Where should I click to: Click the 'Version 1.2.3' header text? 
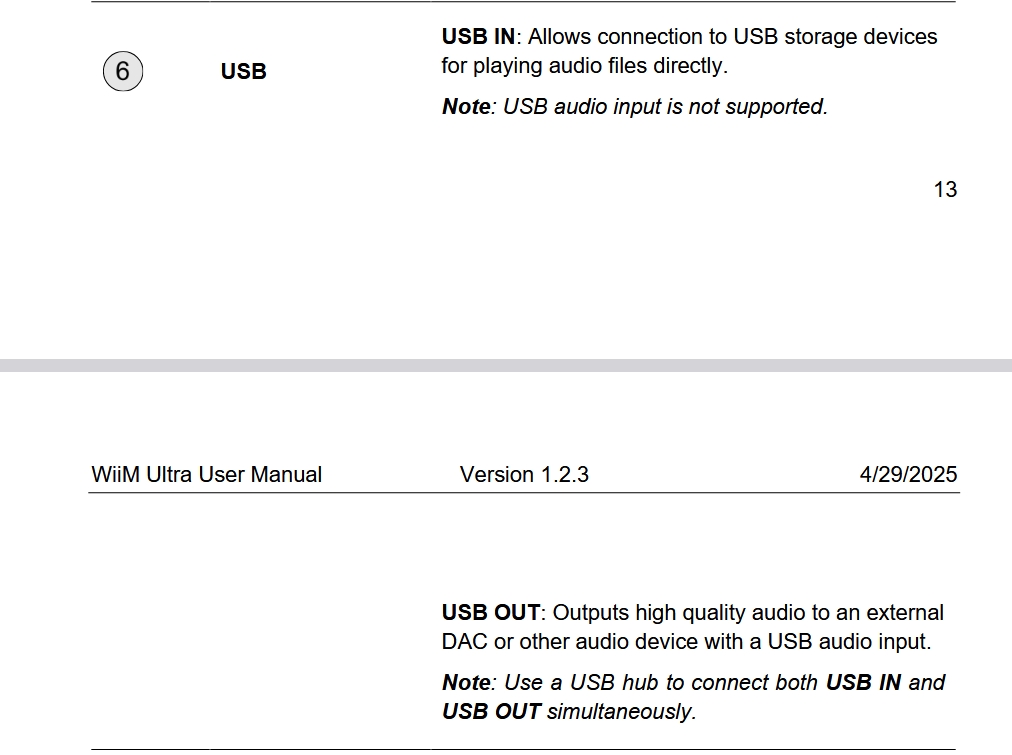tap(524, 475)
